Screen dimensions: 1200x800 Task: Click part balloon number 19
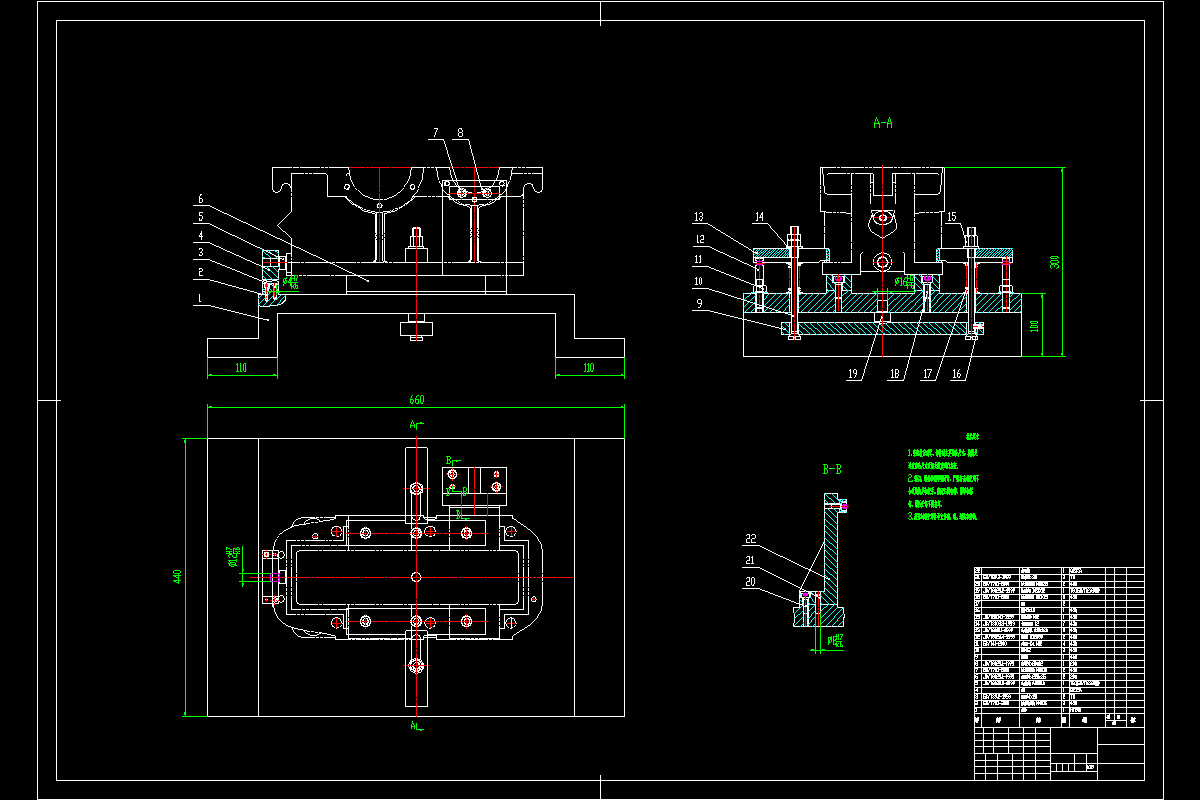pyautogui.click(x=853, y=375)
